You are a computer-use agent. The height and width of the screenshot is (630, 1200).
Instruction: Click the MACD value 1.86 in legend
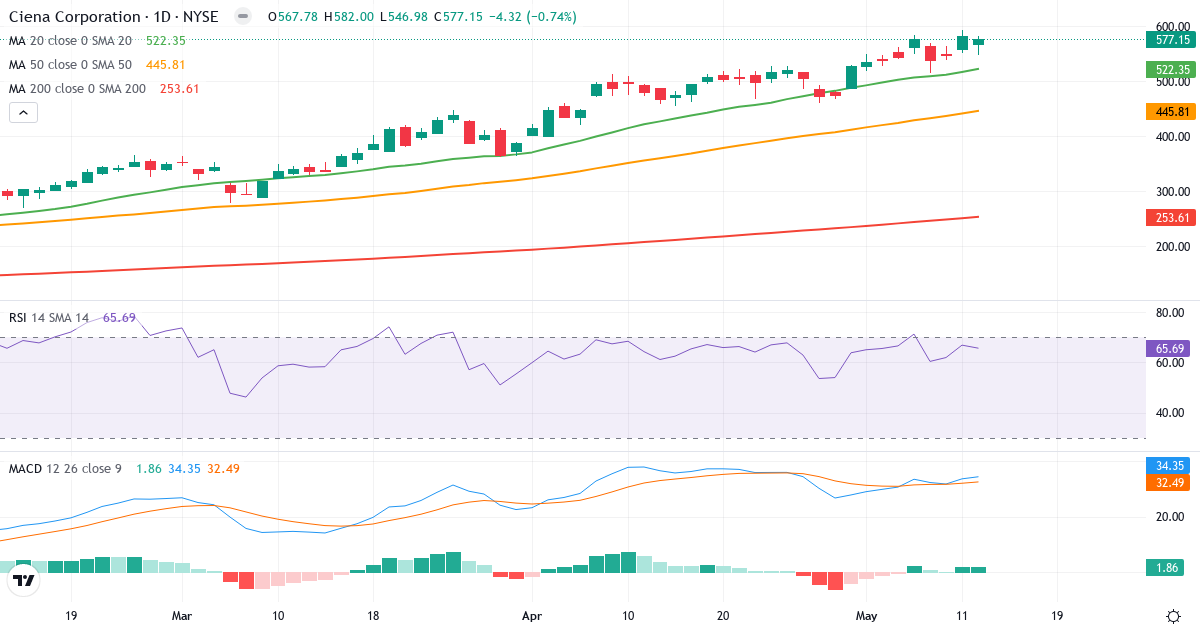click(149, 469)
